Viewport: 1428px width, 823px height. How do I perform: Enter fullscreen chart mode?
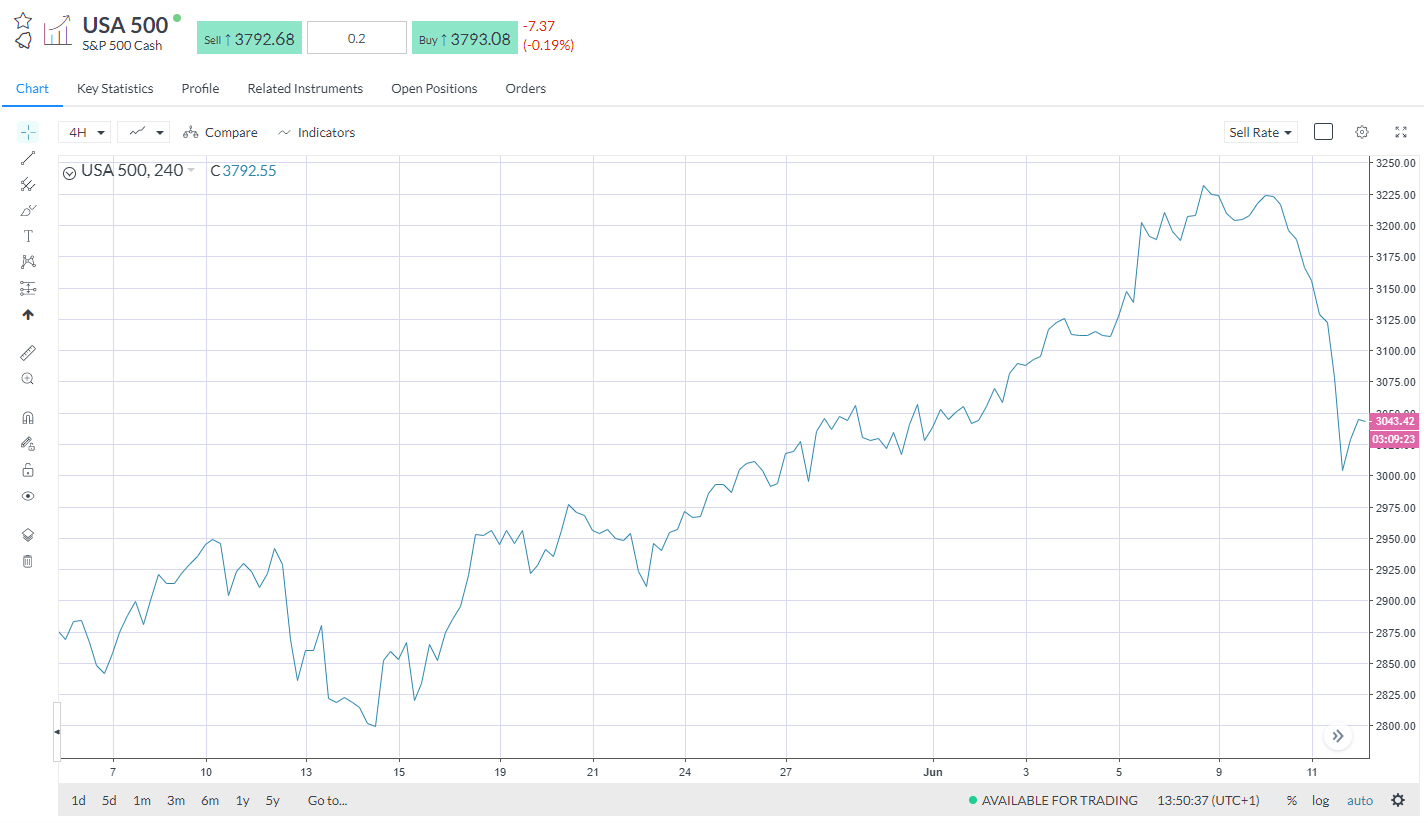pyautogui.click(x=1400, y=131)
